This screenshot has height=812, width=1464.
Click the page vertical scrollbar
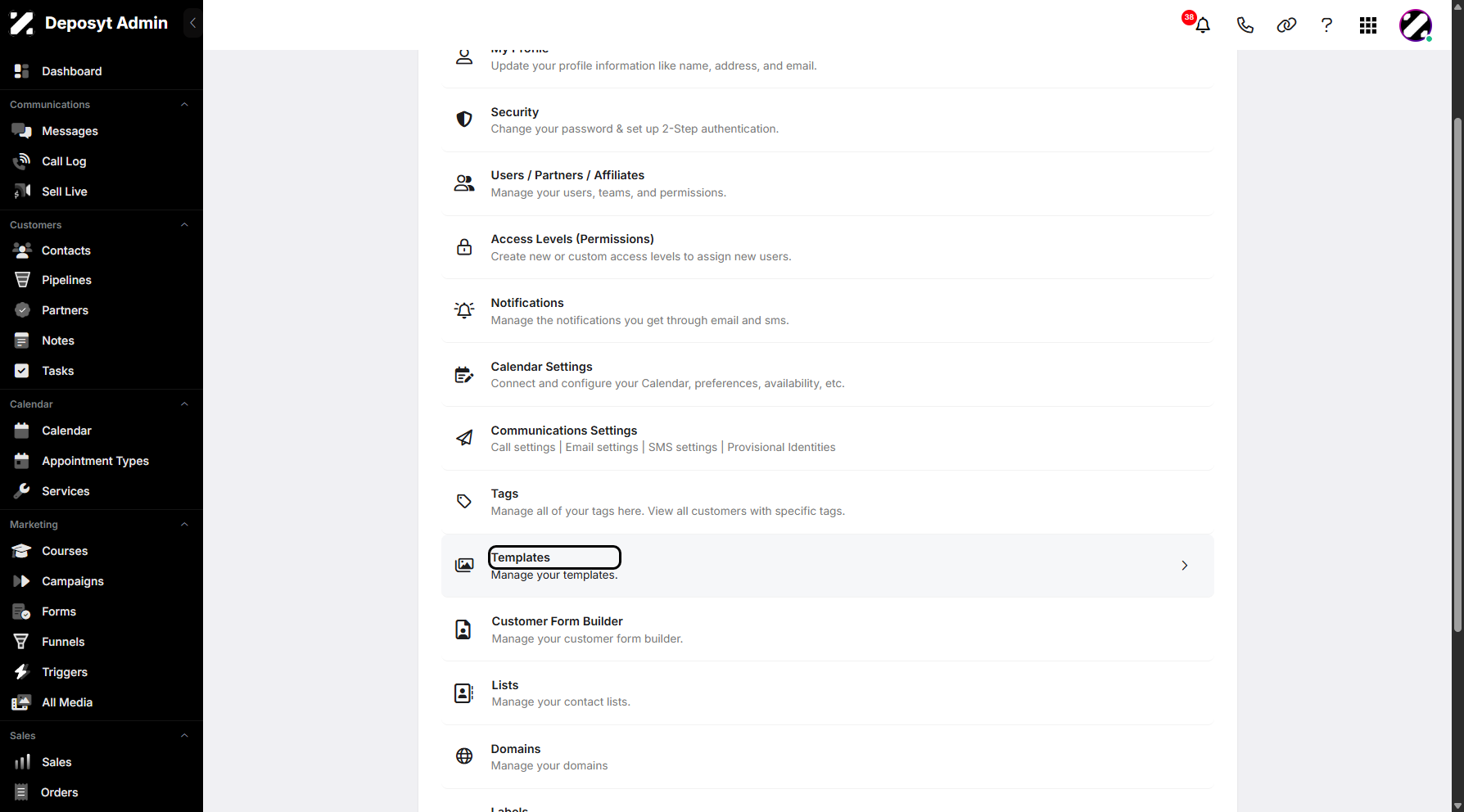pos(1457,375)
